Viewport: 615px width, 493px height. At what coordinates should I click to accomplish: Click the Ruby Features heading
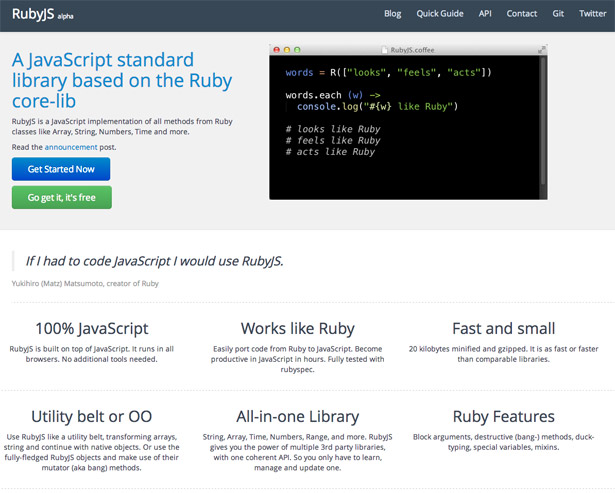pos(504,417)
